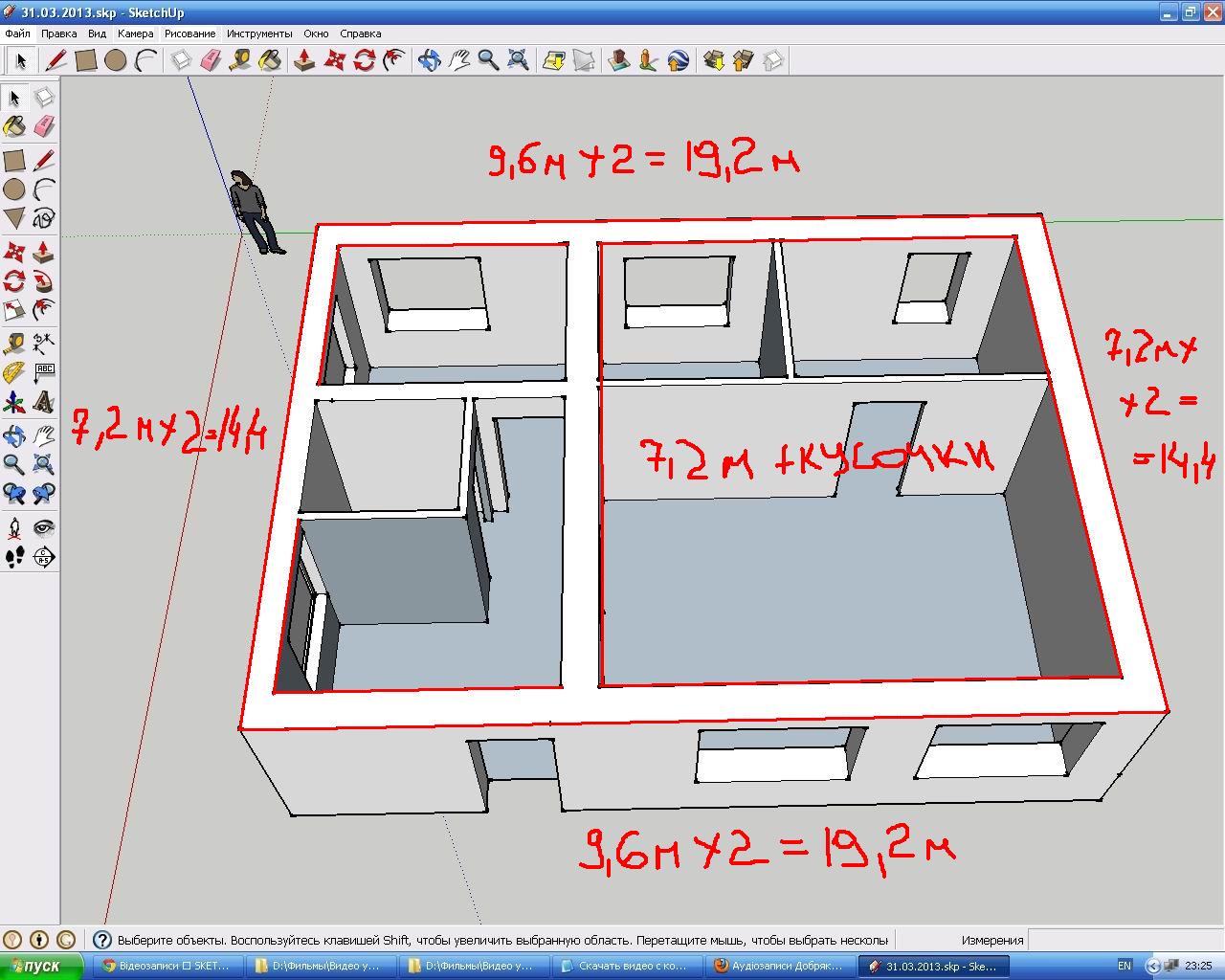Viewport: 1225px width, 980px height.
Task: Open the Рисование menu
Action: (x=190, y=33)
